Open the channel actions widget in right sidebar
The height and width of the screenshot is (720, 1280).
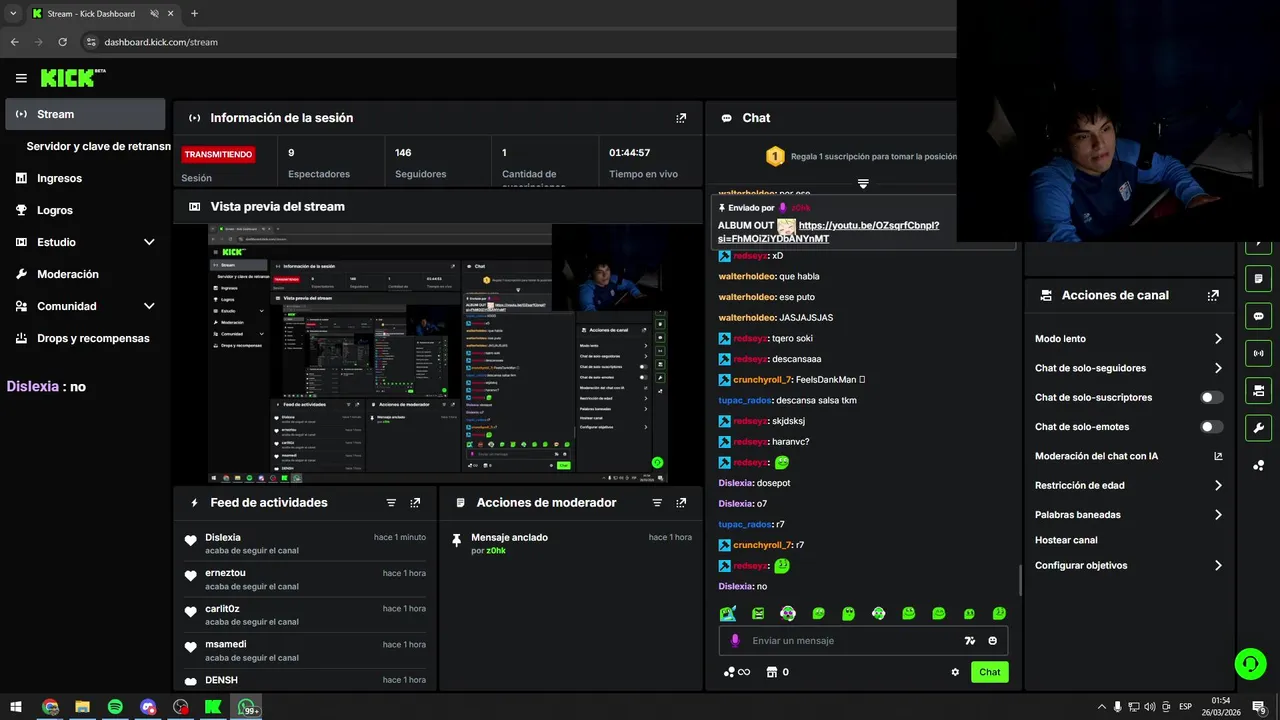point(1258,390)
